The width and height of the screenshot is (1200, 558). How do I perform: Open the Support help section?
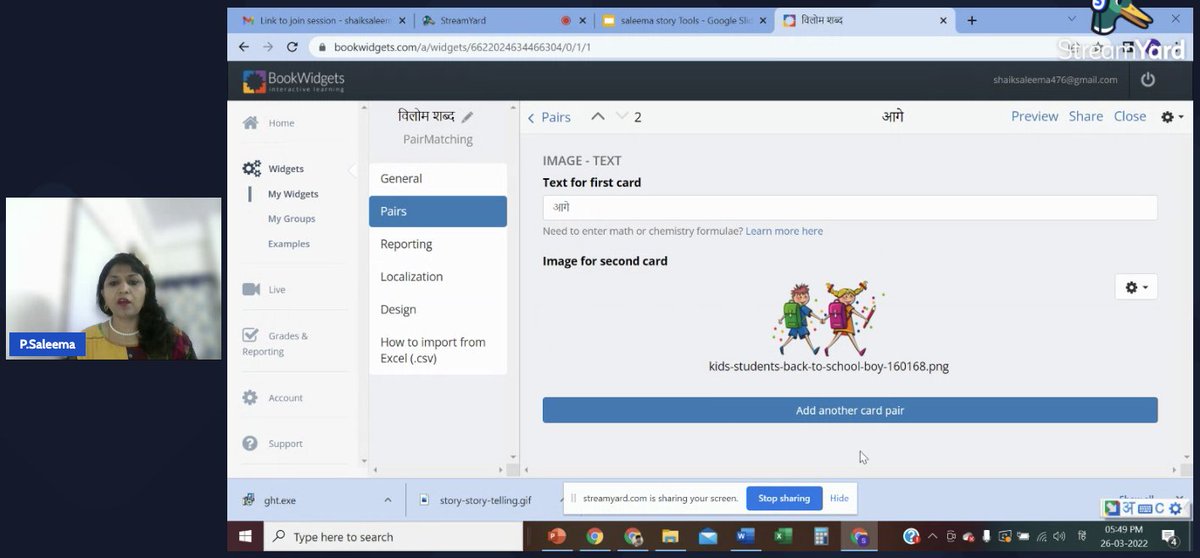(x=273, y=443)
